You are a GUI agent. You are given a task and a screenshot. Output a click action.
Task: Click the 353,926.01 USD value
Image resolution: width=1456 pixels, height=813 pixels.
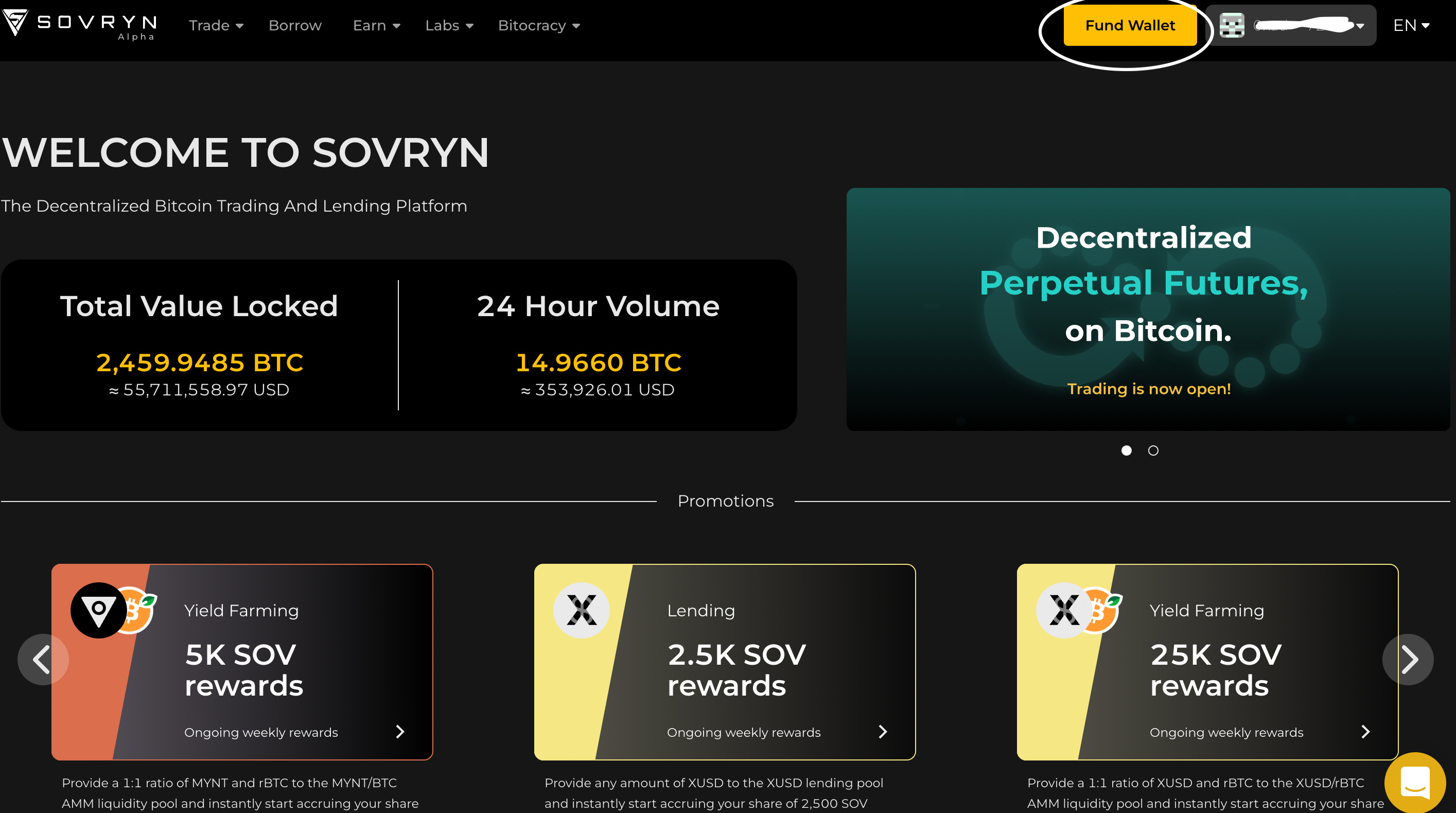[x=598, y=390]
